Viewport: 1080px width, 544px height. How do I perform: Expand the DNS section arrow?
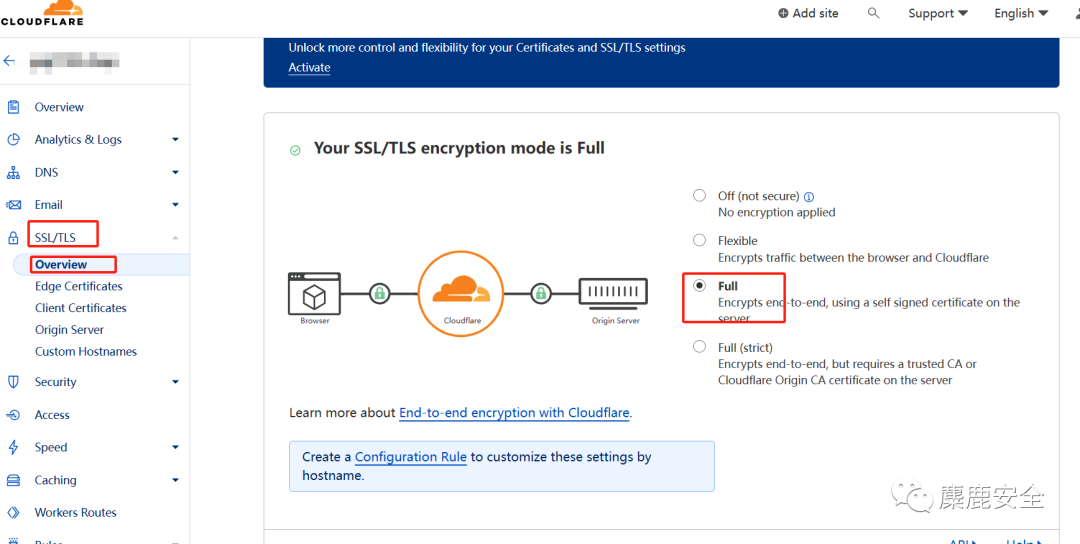(176, 172)
